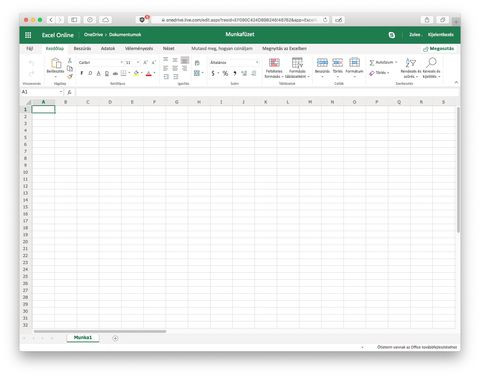Align cell content to the top
This screenshot has height=377, width=480.
[166, 60]
